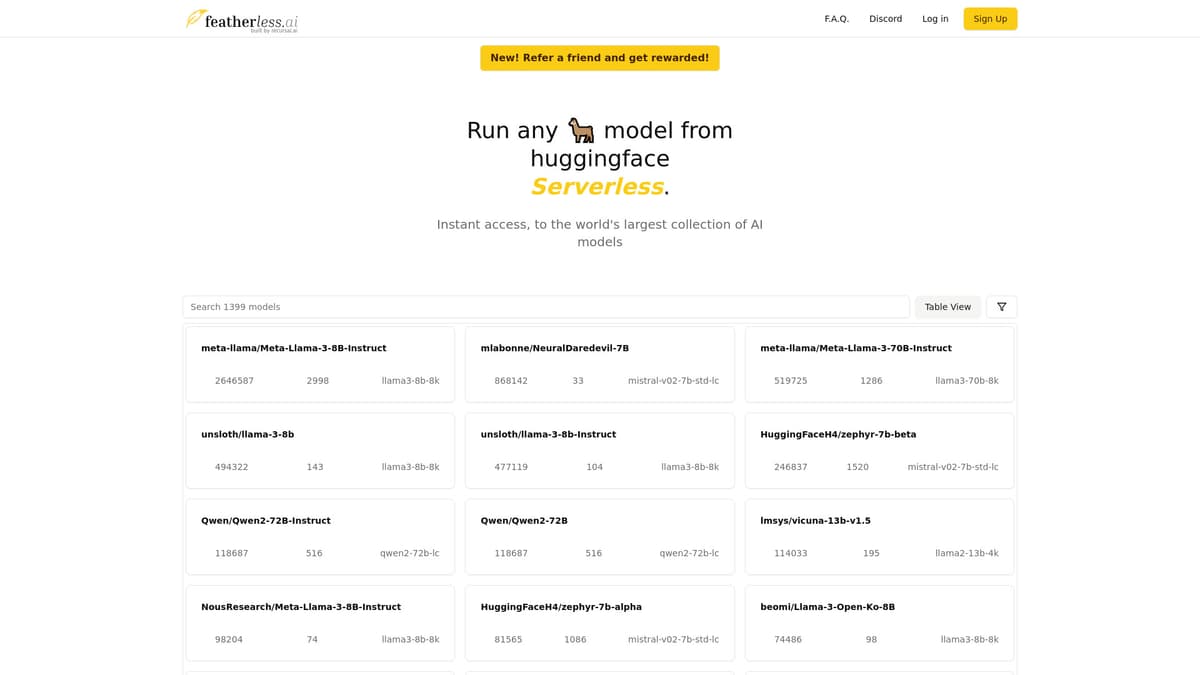Open the NousResearch/Meta-Llama-3-8B-Instruct card

point(320,623)
